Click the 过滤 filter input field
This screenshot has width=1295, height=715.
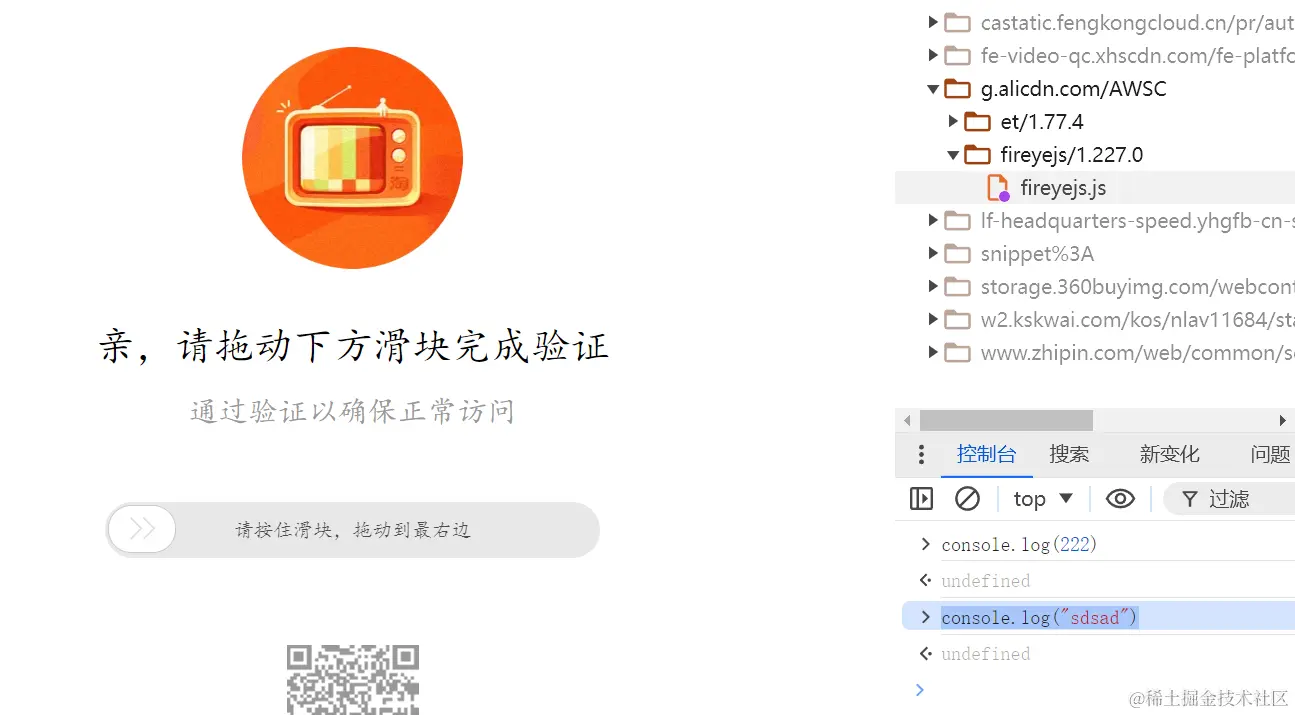point(1230,498)
